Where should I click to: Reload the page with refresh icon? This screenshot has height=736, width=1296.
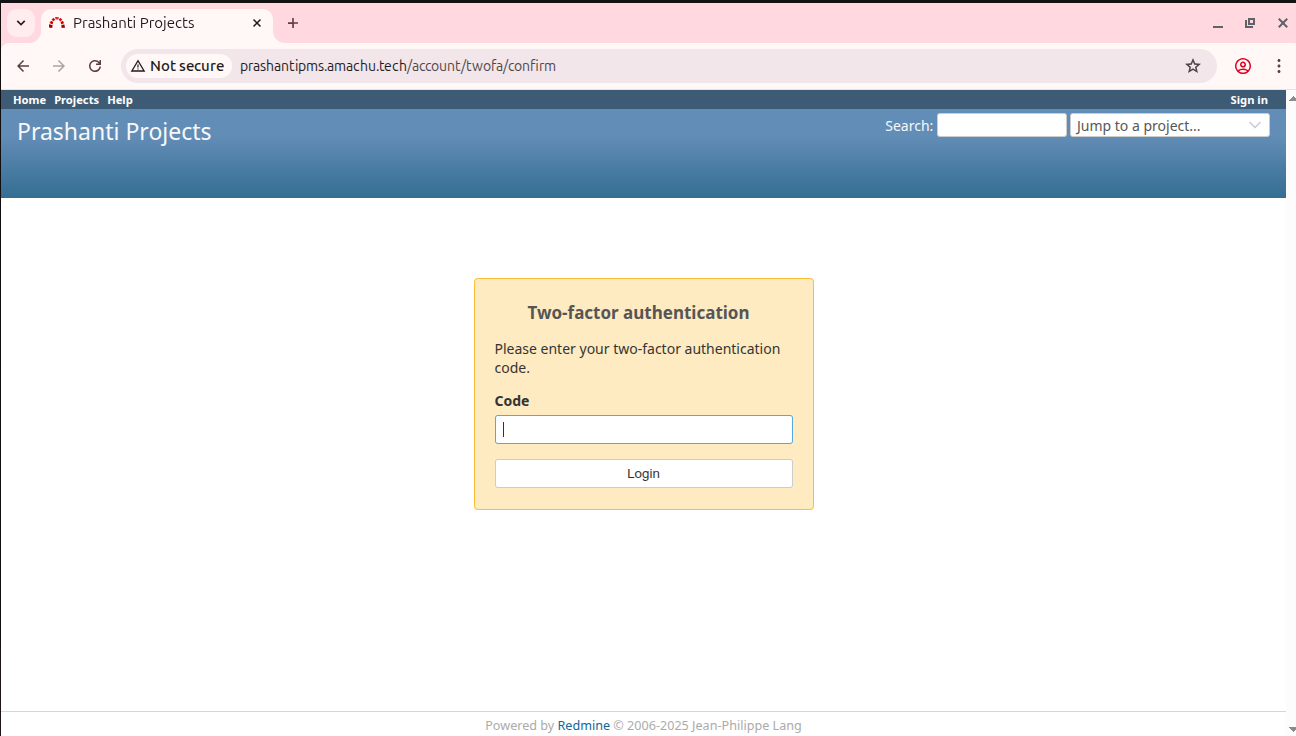click(95, 66)
